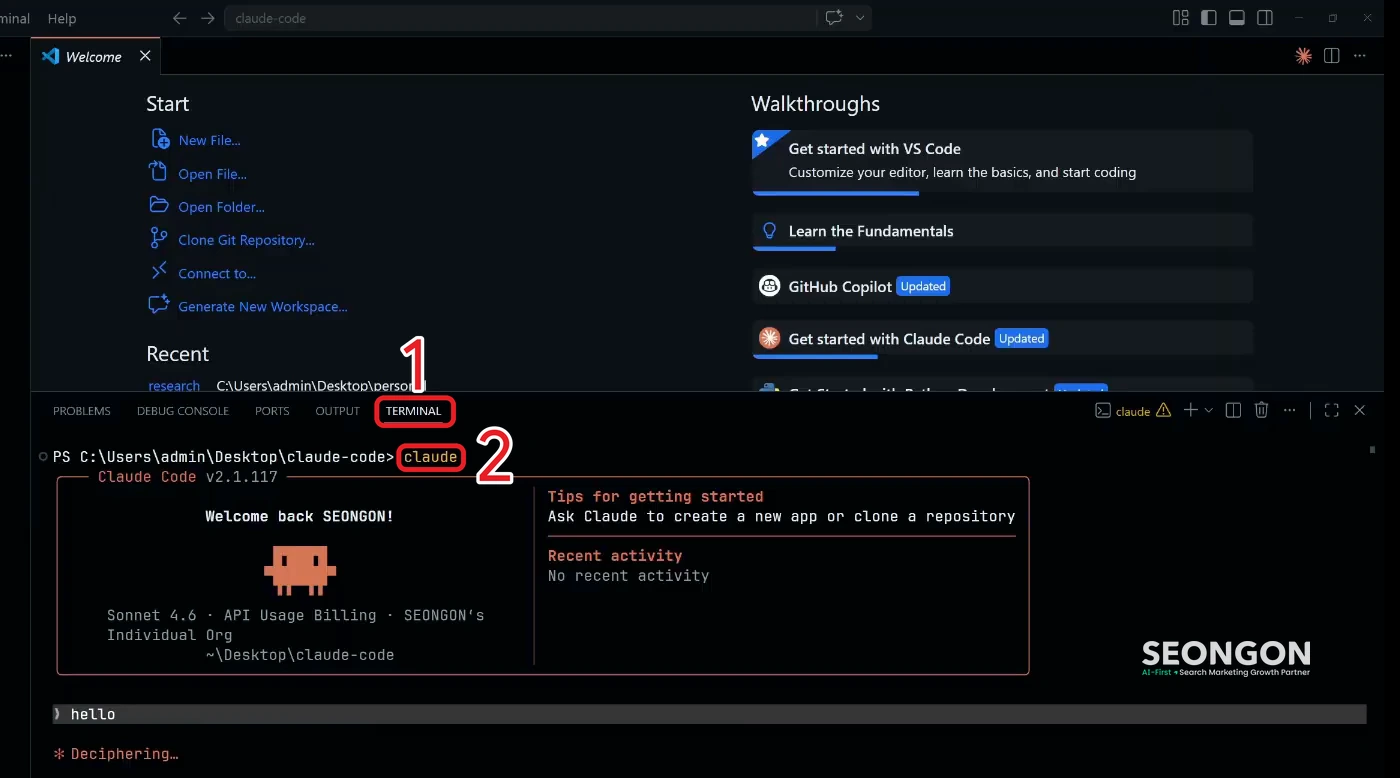Click the Connect to remote icon
1400x778 pixels.
pos(159,271)
